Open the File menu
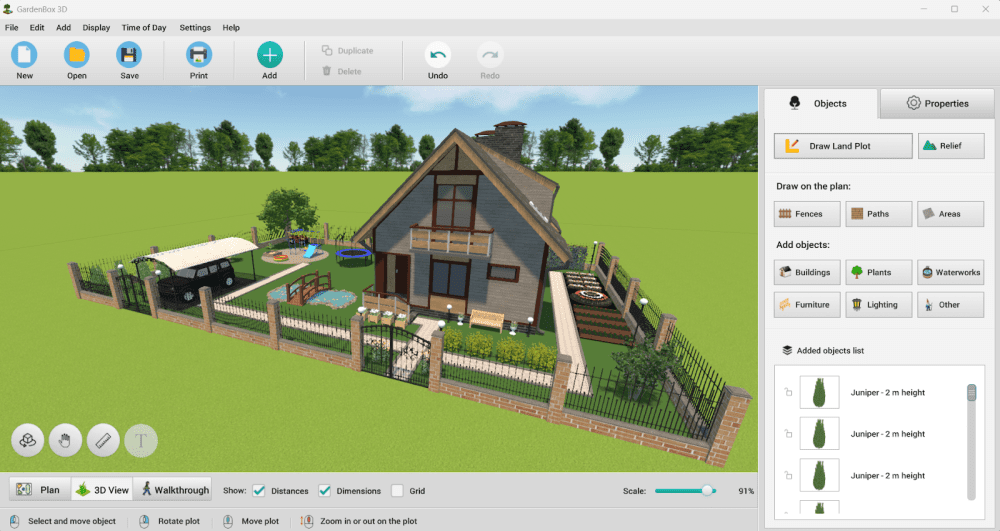 pyautogui.click(x=11, y=27)
